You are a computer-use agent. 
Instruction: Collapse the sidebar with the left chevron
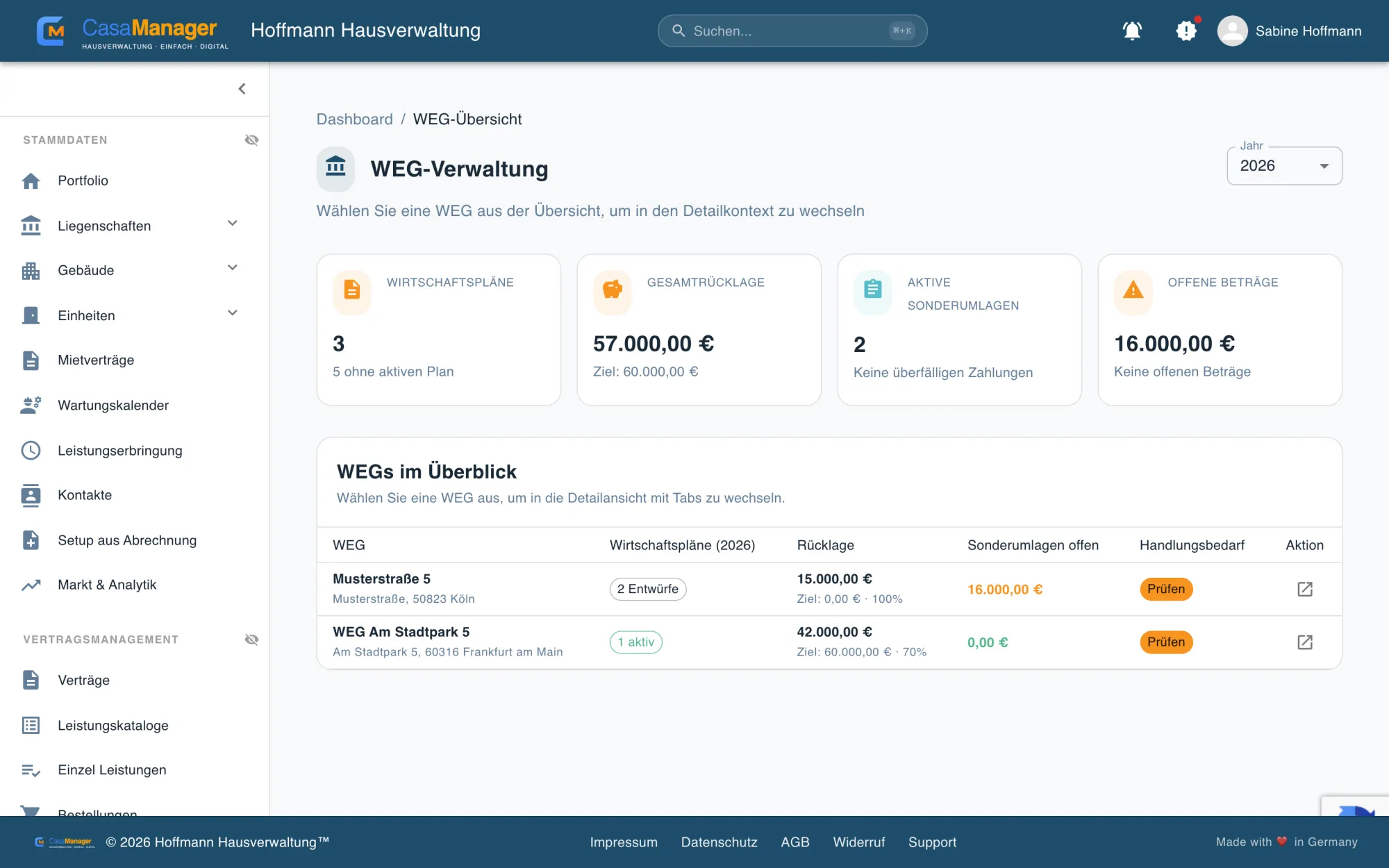click(x=242, y=89)
